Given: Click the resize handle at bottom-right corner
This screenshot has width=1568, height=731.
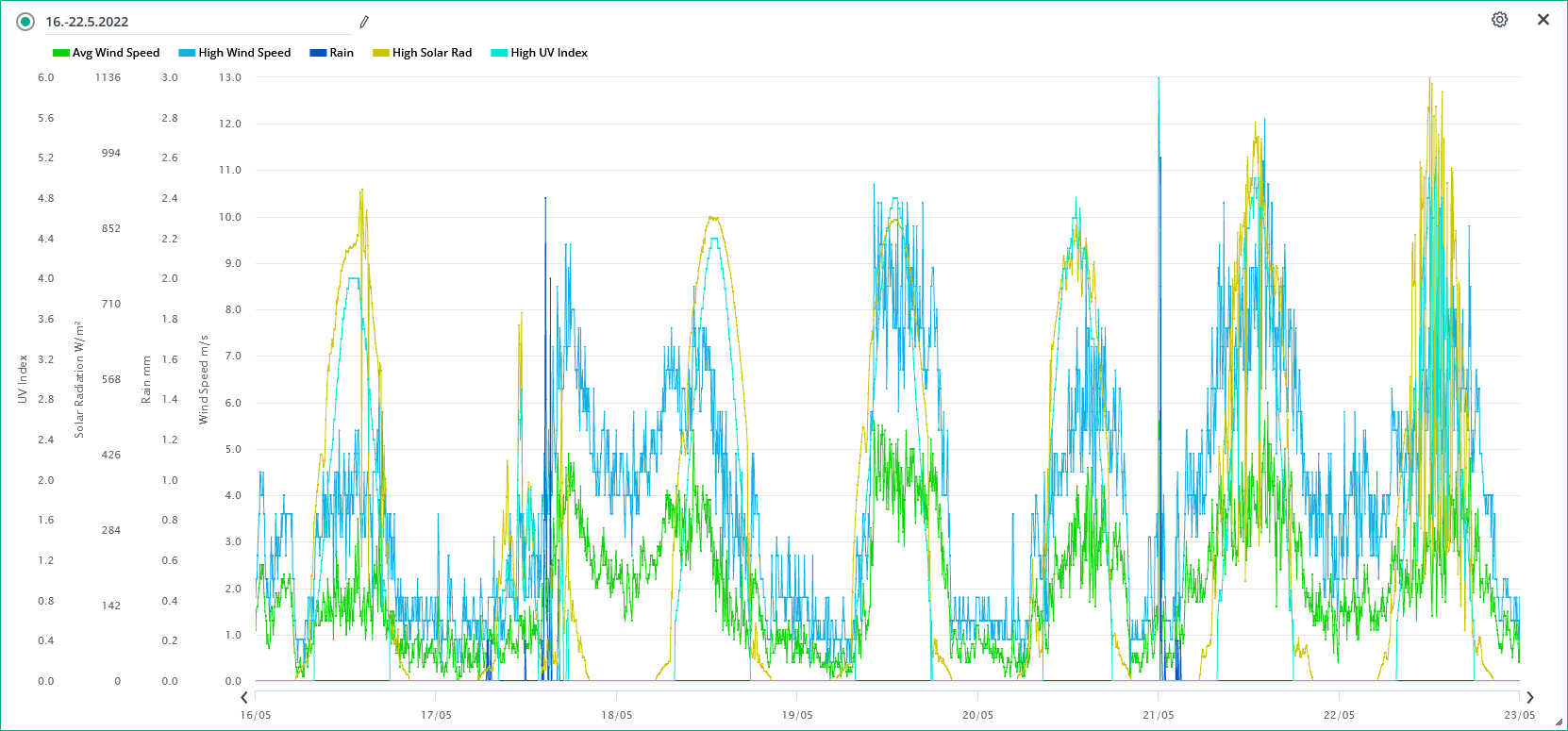Looking at the screenshot, I should click(x=1559, y=723).
